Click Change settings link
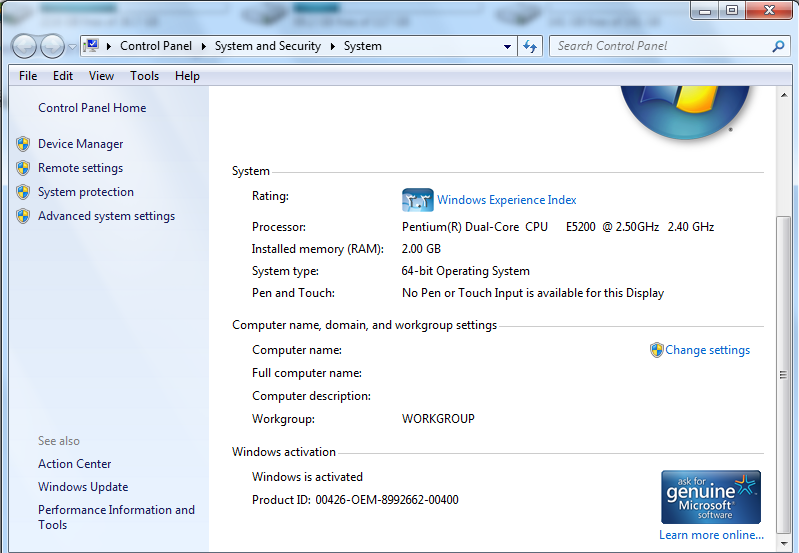This screenshot has height=553, width=799. coord(707,350)
